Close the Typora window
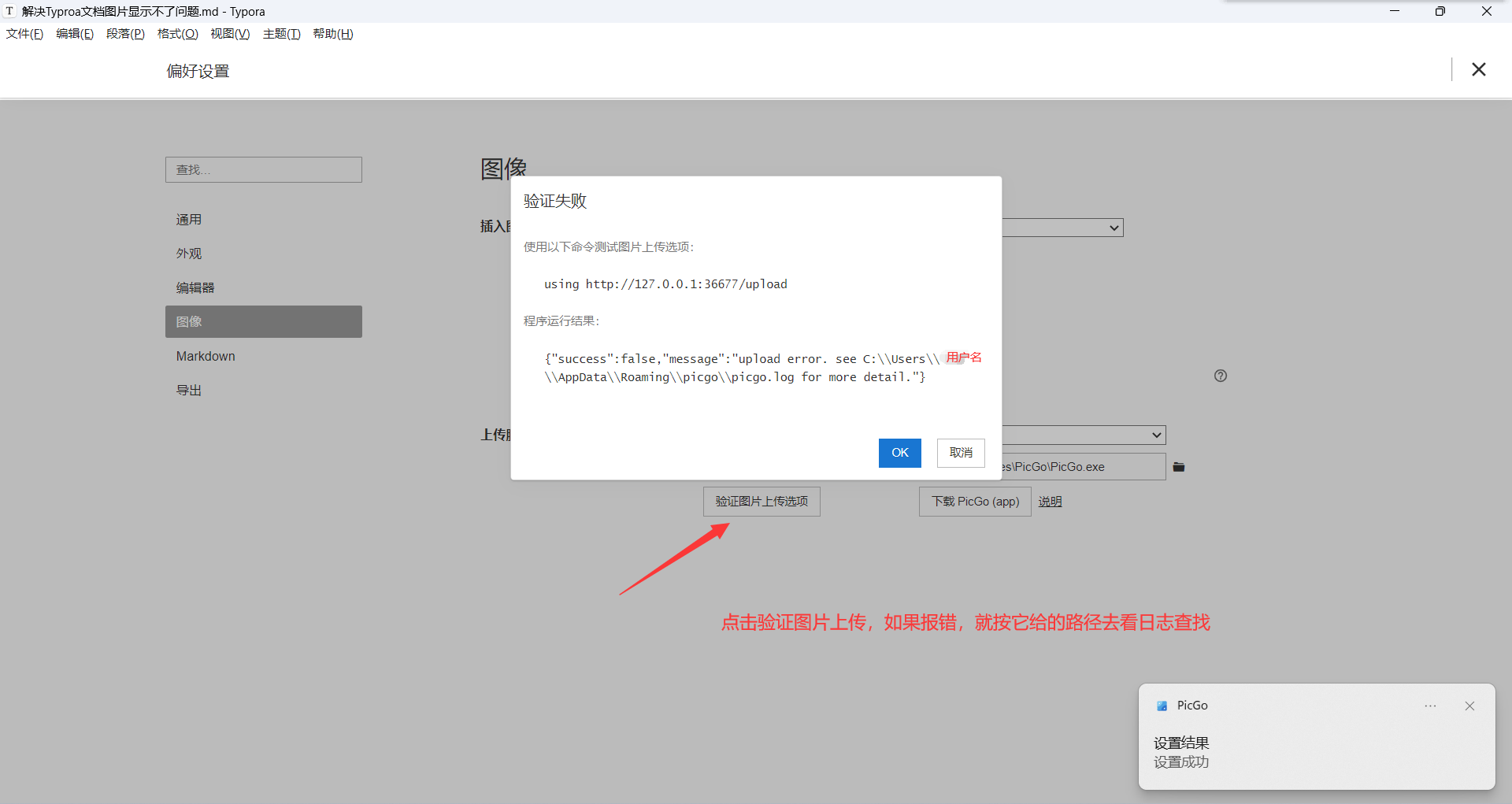Viewport: 1512px width, 804px height. coord(1487,11)
